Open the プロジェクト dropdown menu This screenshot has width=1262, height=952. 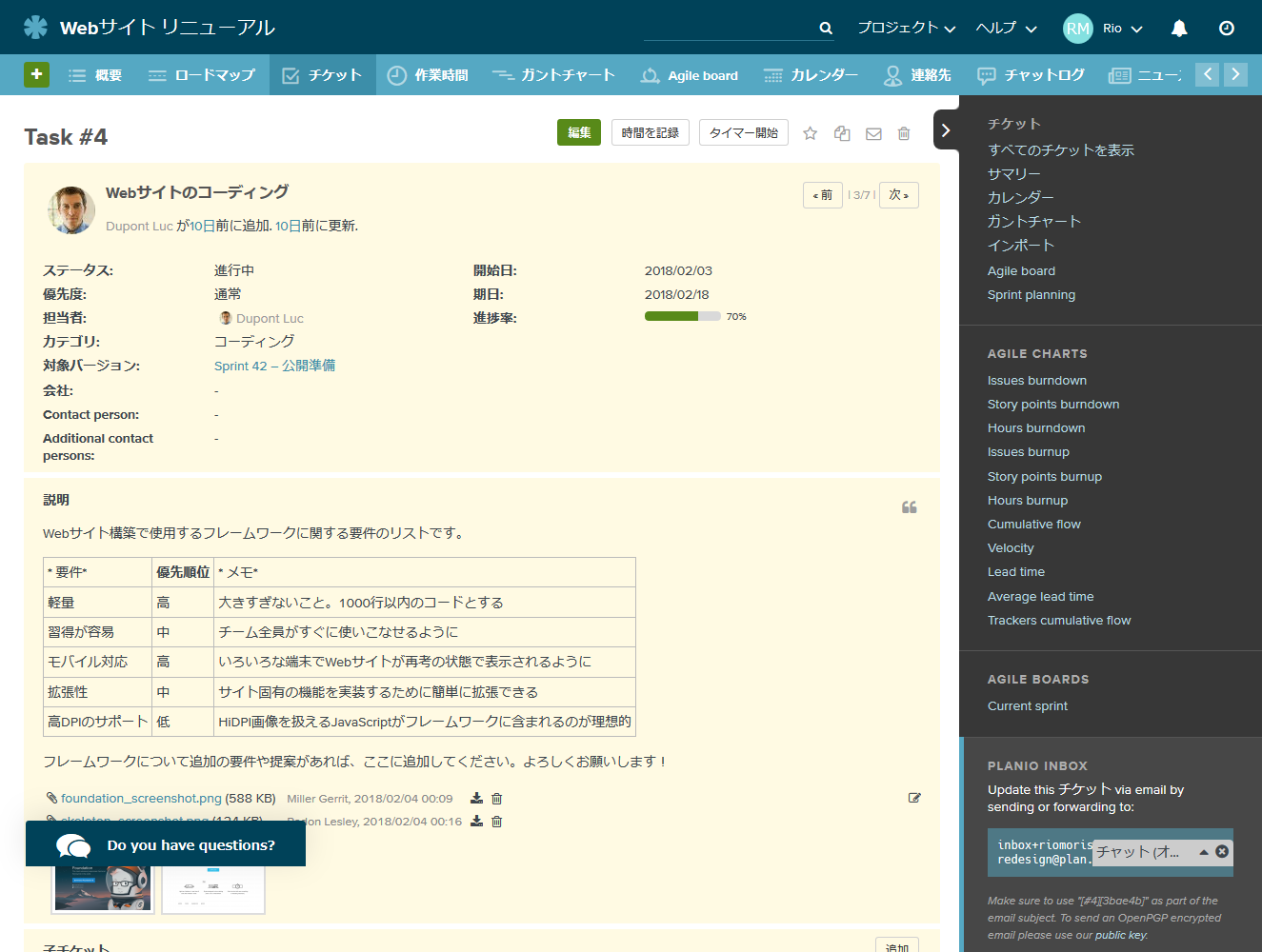(906, 28)
